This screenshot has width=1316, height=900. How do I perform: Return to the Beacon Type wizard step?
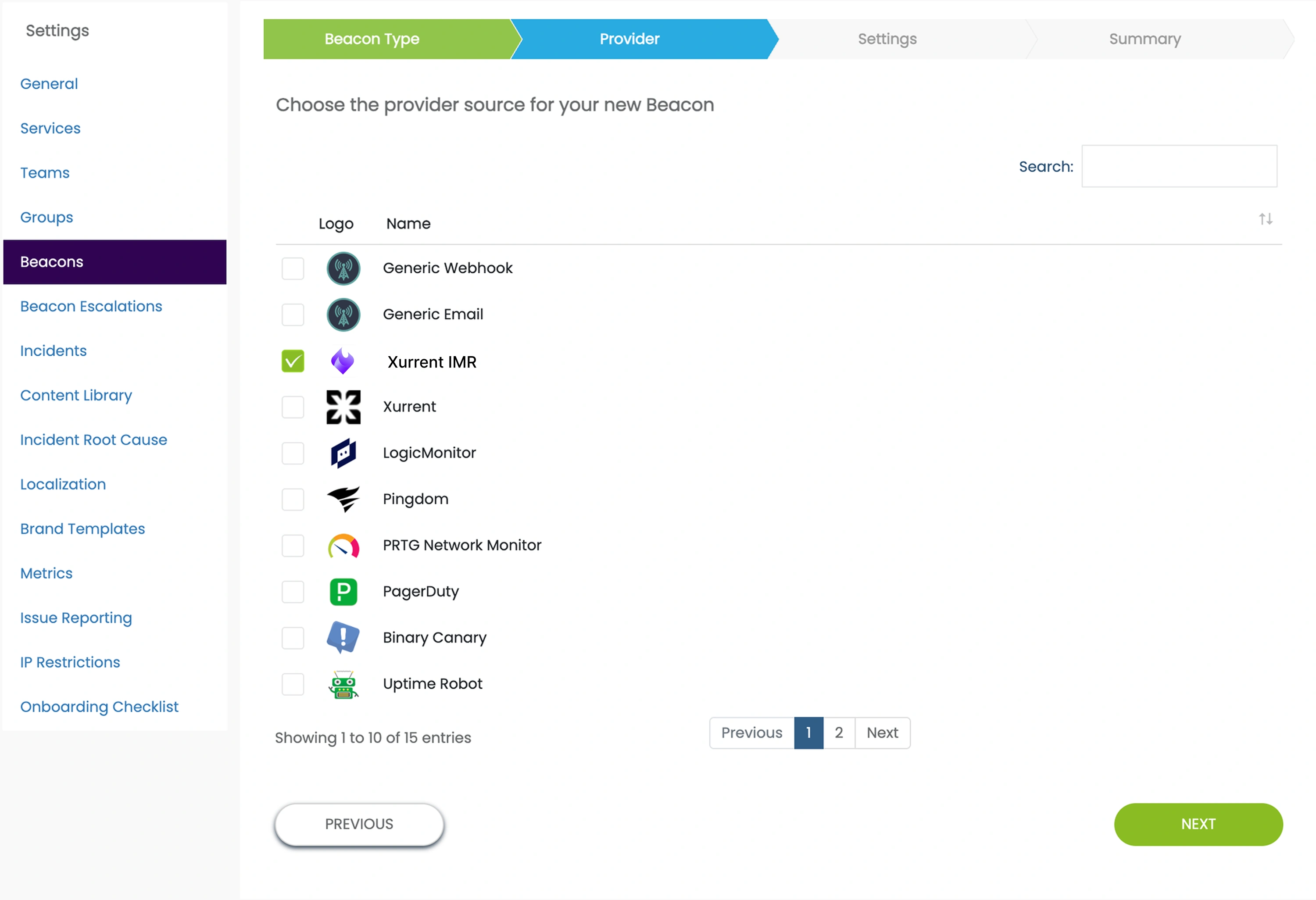click(x=372, y=39)
